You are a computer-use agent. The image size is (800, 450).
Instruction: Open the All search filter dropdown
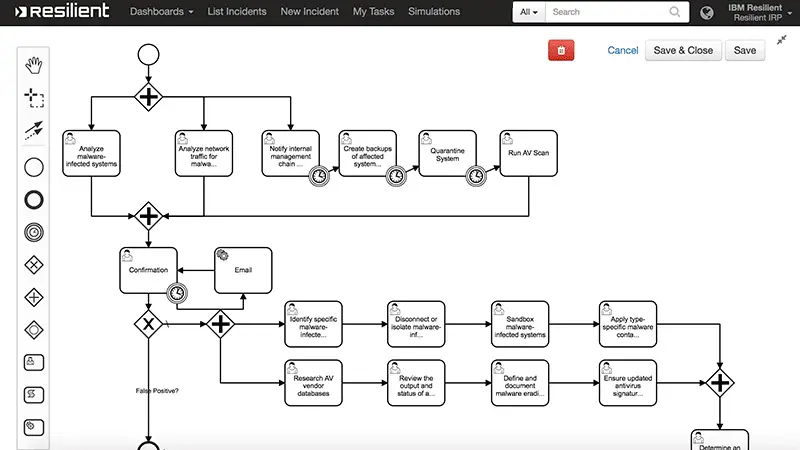529,12
